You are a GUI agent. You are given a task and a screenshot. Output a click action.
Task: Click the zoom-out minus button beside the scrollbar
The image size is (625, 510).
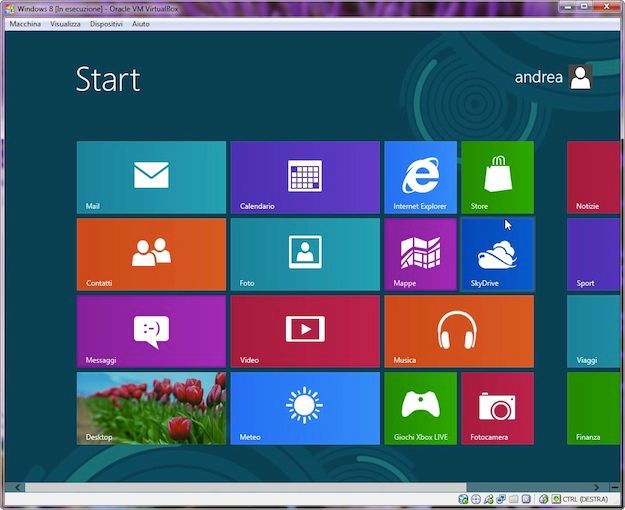point(615,487)
